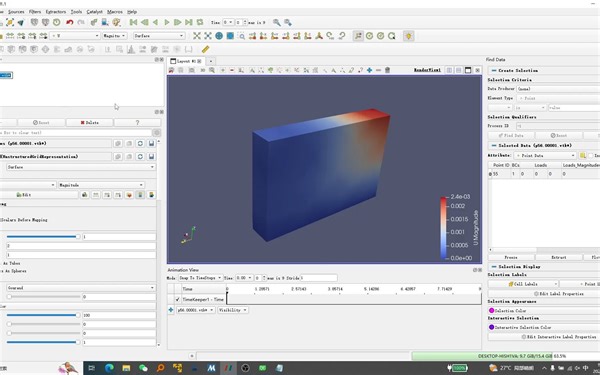Screen dimensions: 600x375
Task: Click the Reset Camera icon
Action: [197, 36]
